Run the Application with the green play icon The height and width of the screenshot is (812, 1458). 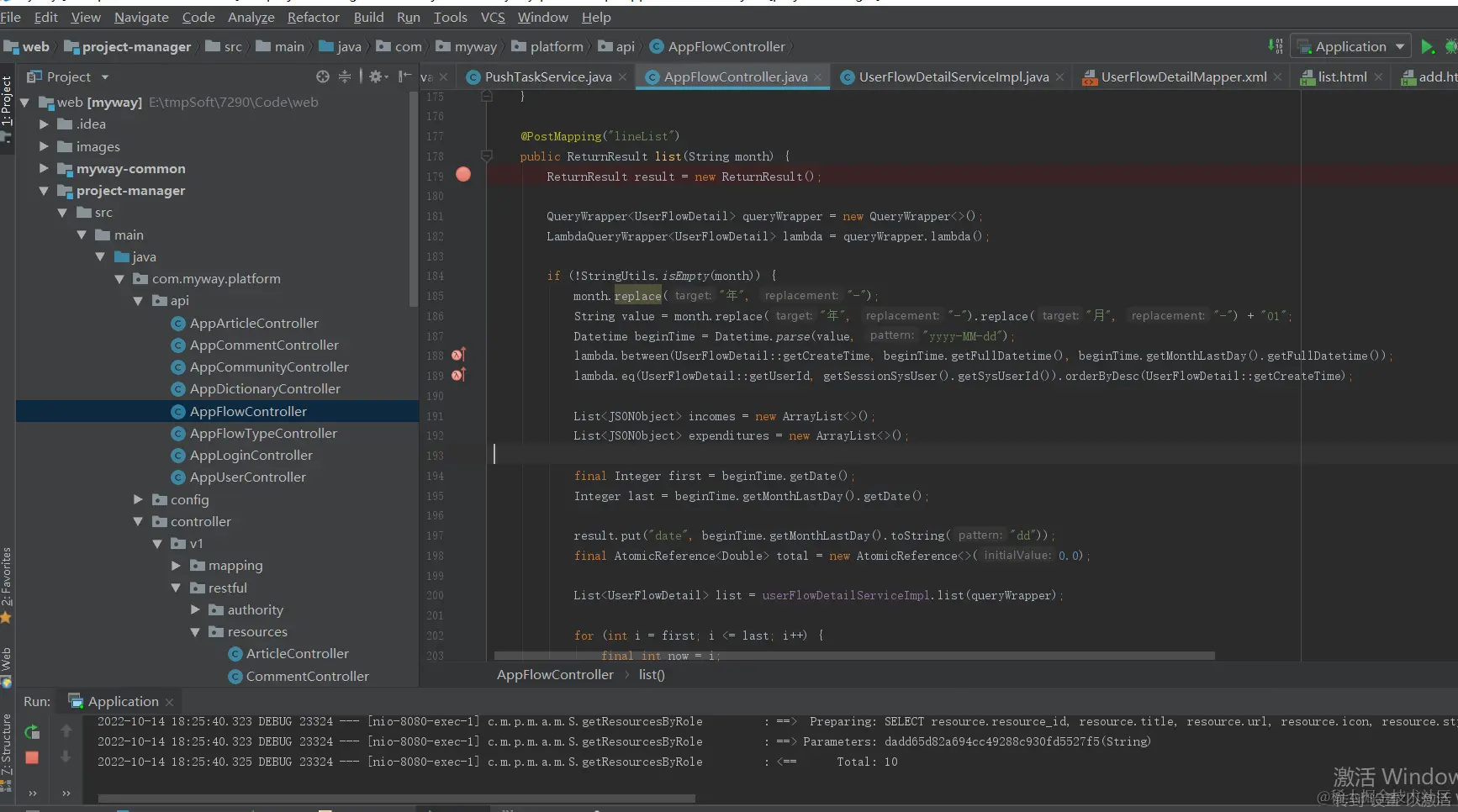click(1427, 46)
